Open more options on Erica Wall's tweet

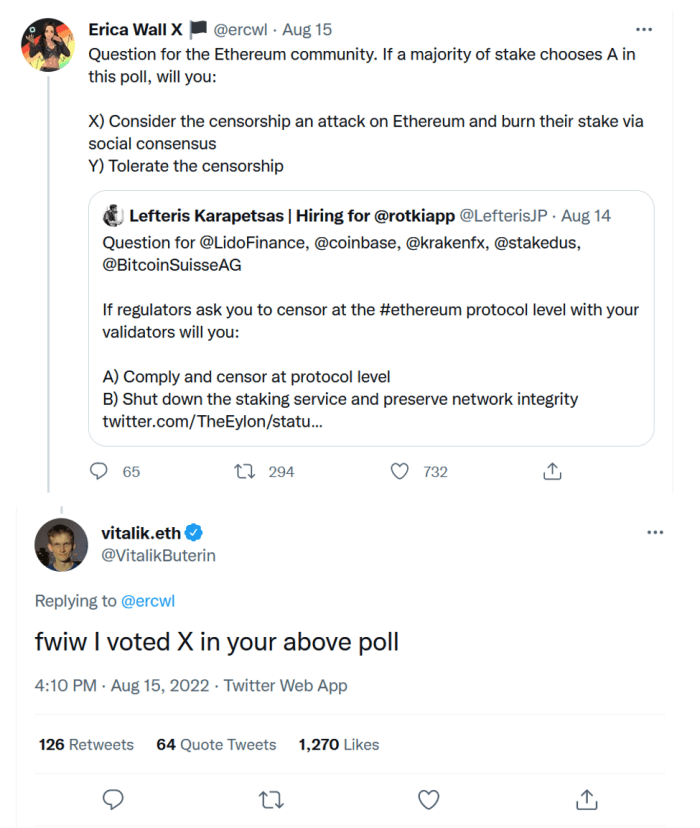[x=654, y=30]
